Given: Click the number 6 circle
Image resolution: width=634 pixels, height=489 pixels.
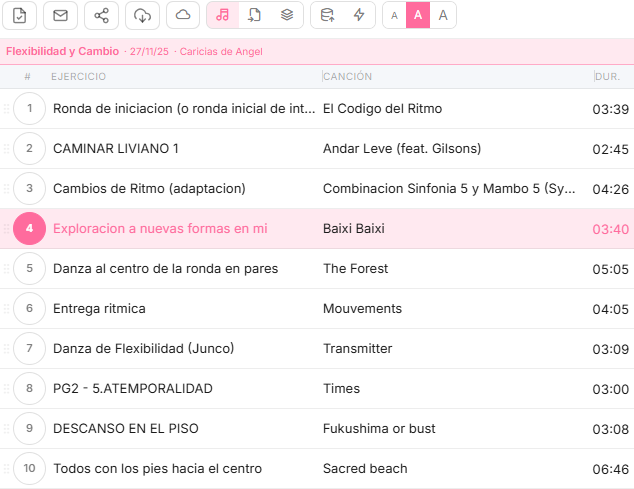Looking at the screenshot, I should pos(30,309).
